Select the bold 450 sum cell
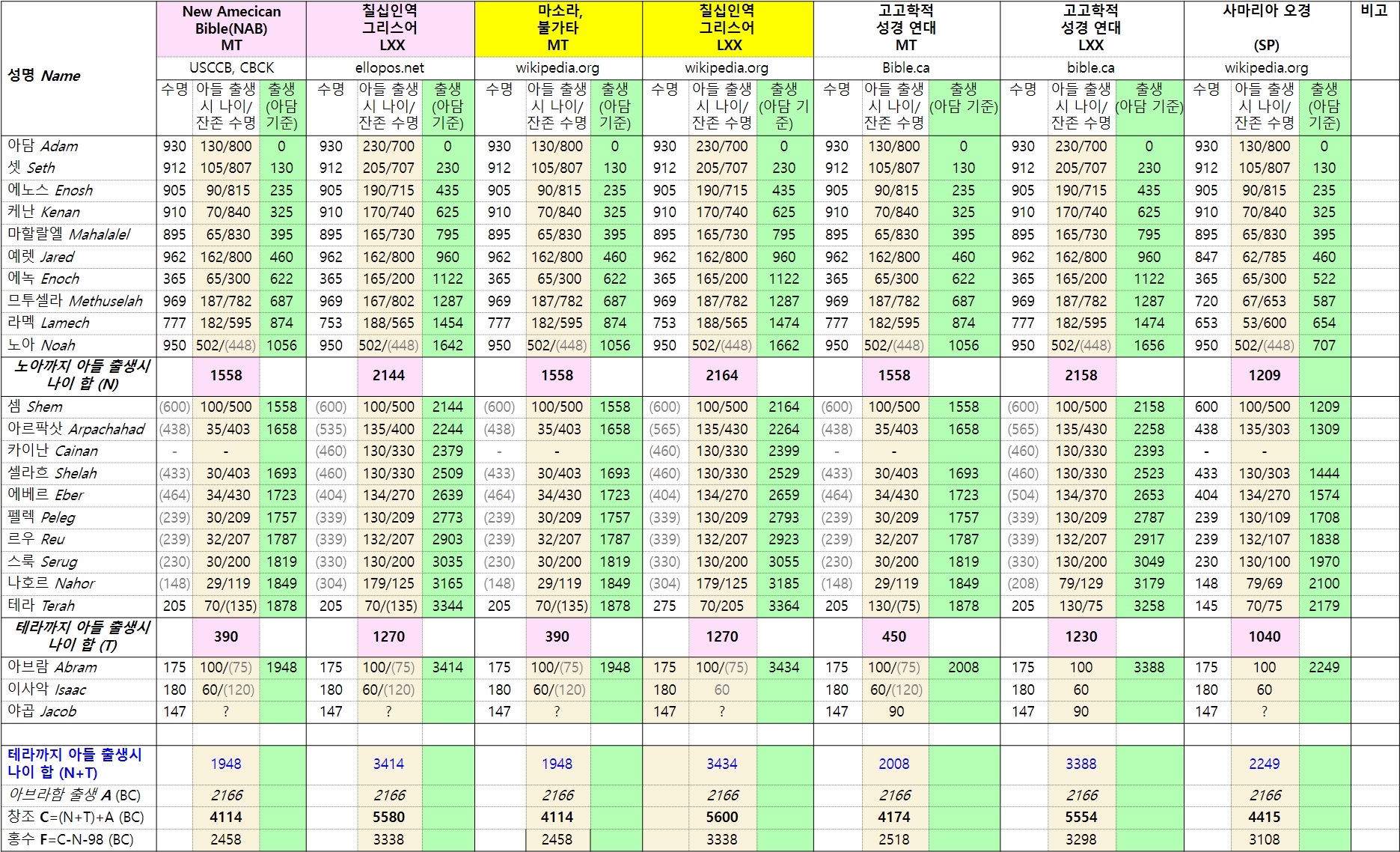 click(894, 636)
